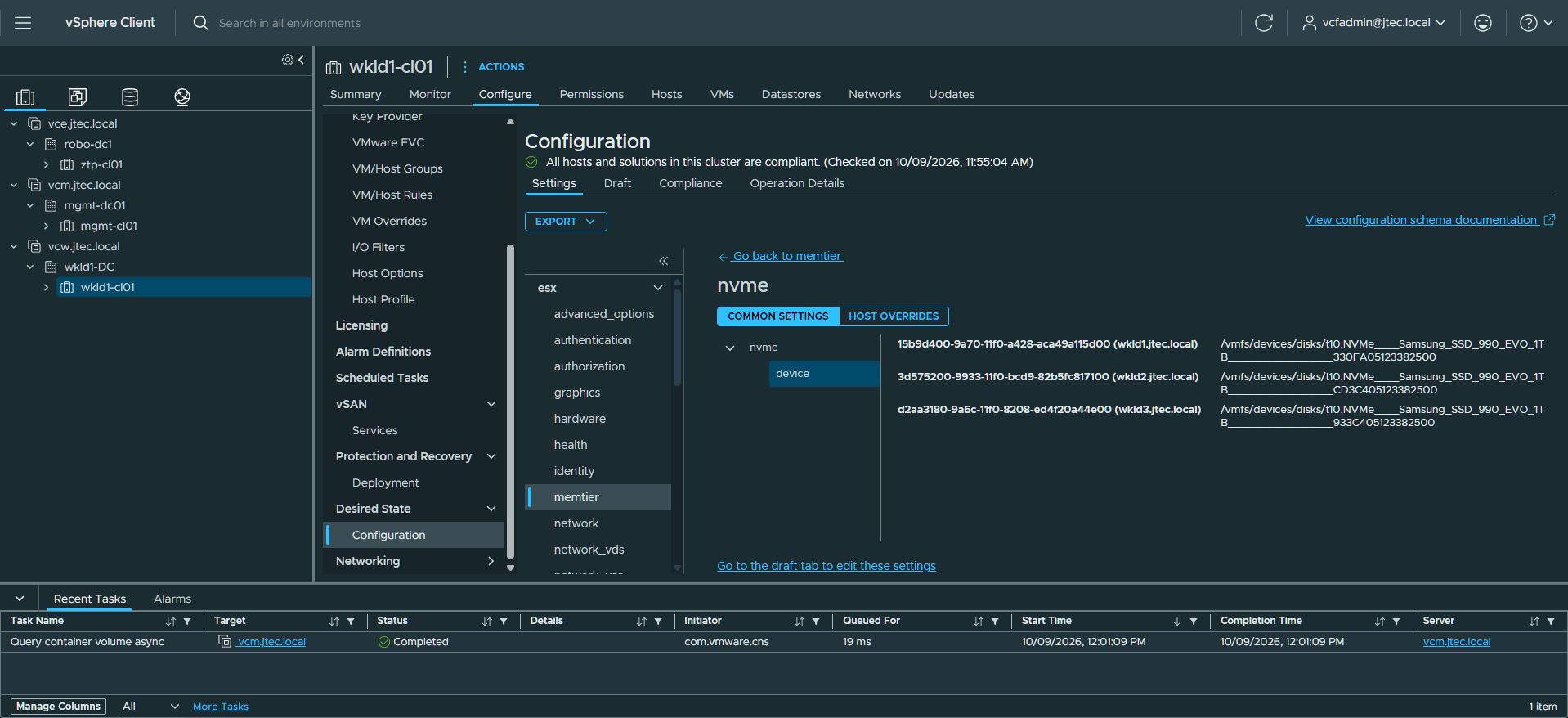Switch to Storage inventory view
Image resolution: width=1568 pixels, height=718 pixels.
[x=130, y=97]
